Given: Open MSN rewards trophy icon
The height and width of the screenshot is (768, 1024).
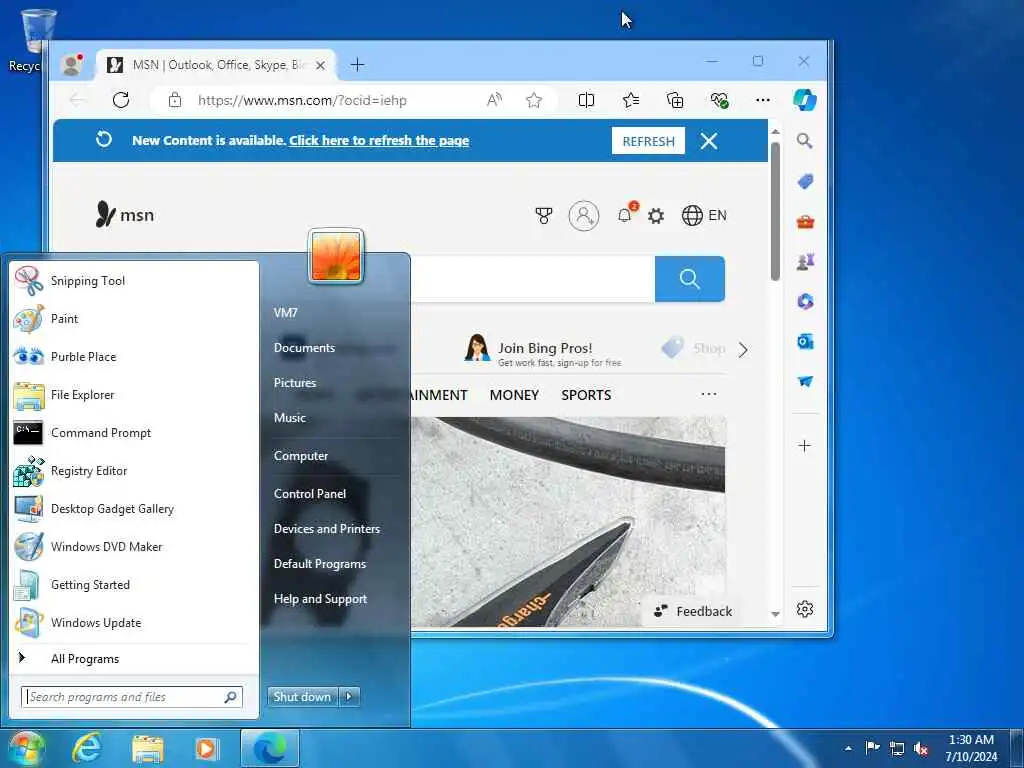Looking at the screenshot, I should (x=543, y=216).
